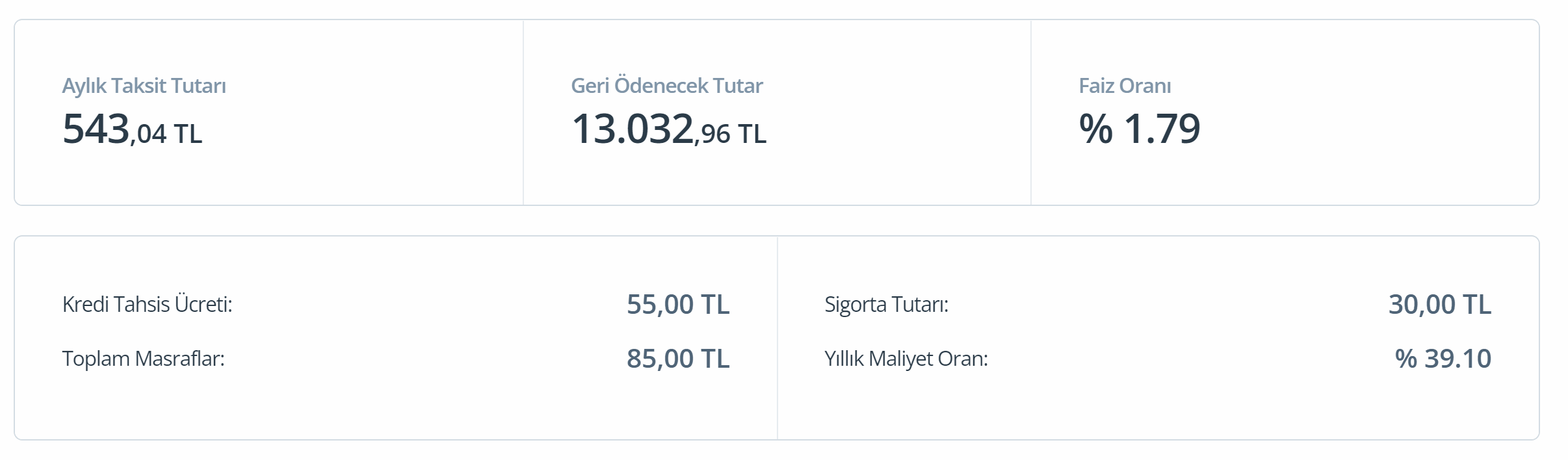Click the Faiz Oranı label
The image size is (1568, 460).
[x=1125, y=86]
